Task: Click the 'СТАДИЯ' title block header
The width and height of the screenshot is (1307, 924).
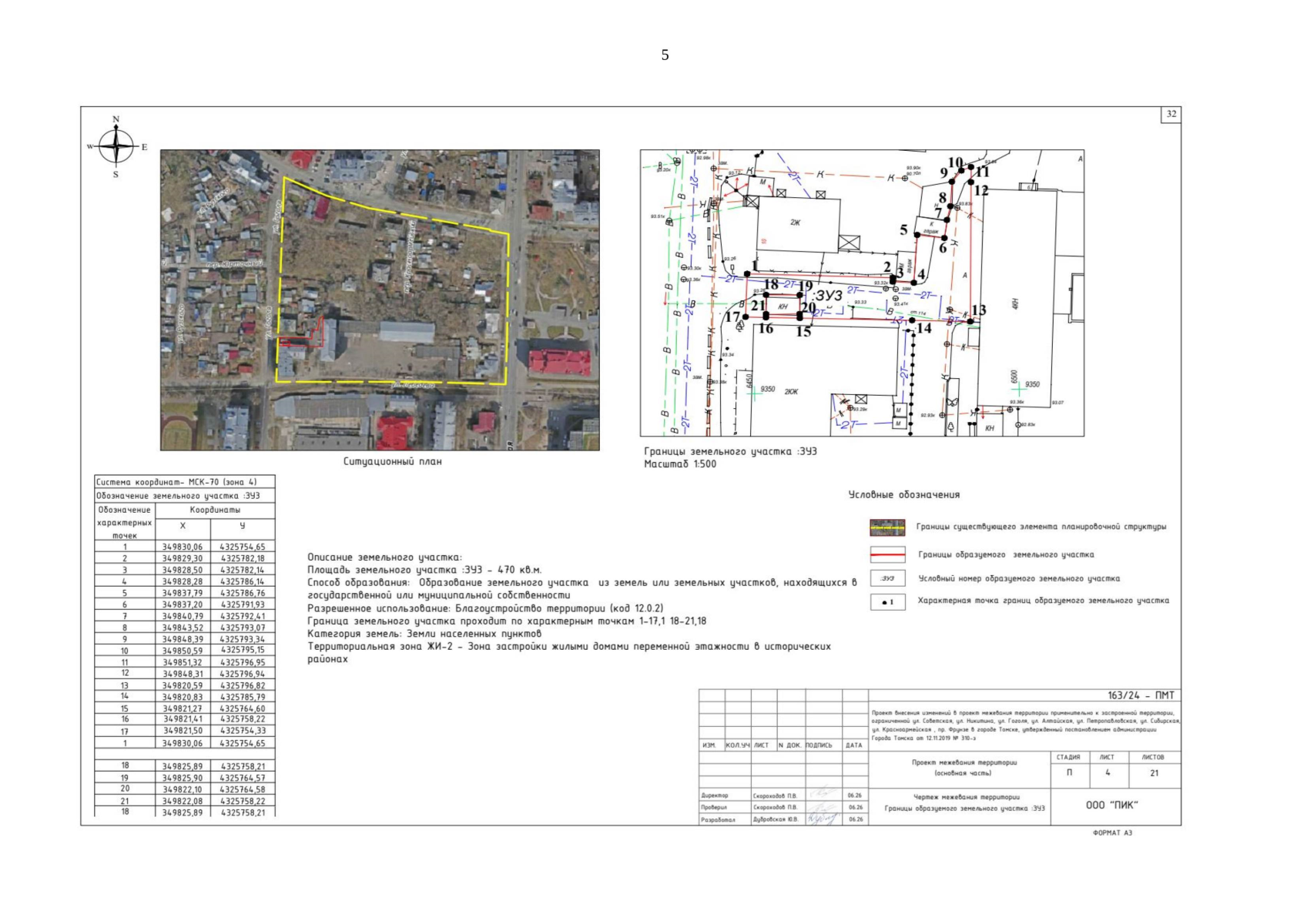Action: (1068, 758)
